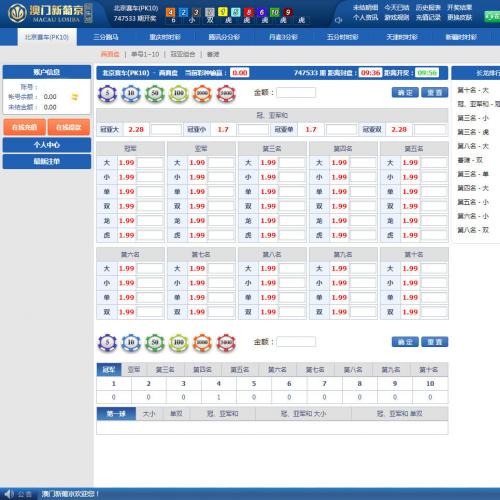This screenshot has width=500, height=500.
Task: Select the lime 100 chip in top row
Action: (179, 94)
